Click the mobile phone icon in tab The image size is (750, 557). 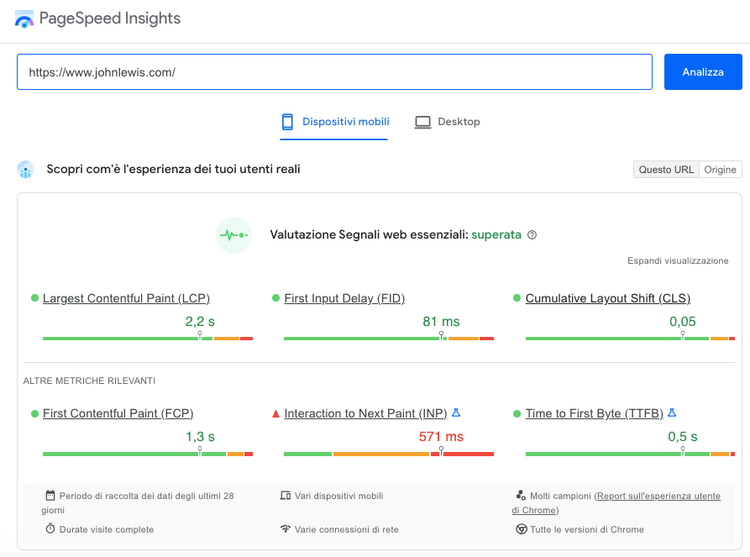(x=287, y=122)
